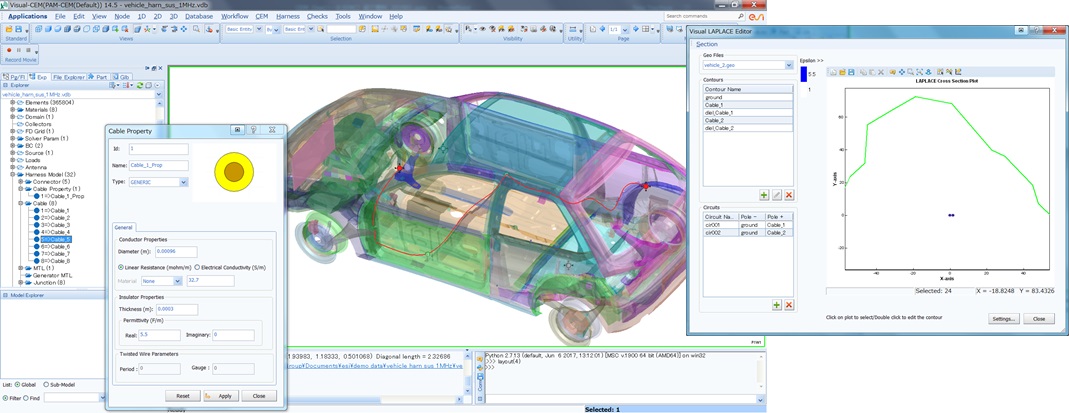Click the blue fit-all arrows icon in Views toolbar

click(x=185, y=29)
